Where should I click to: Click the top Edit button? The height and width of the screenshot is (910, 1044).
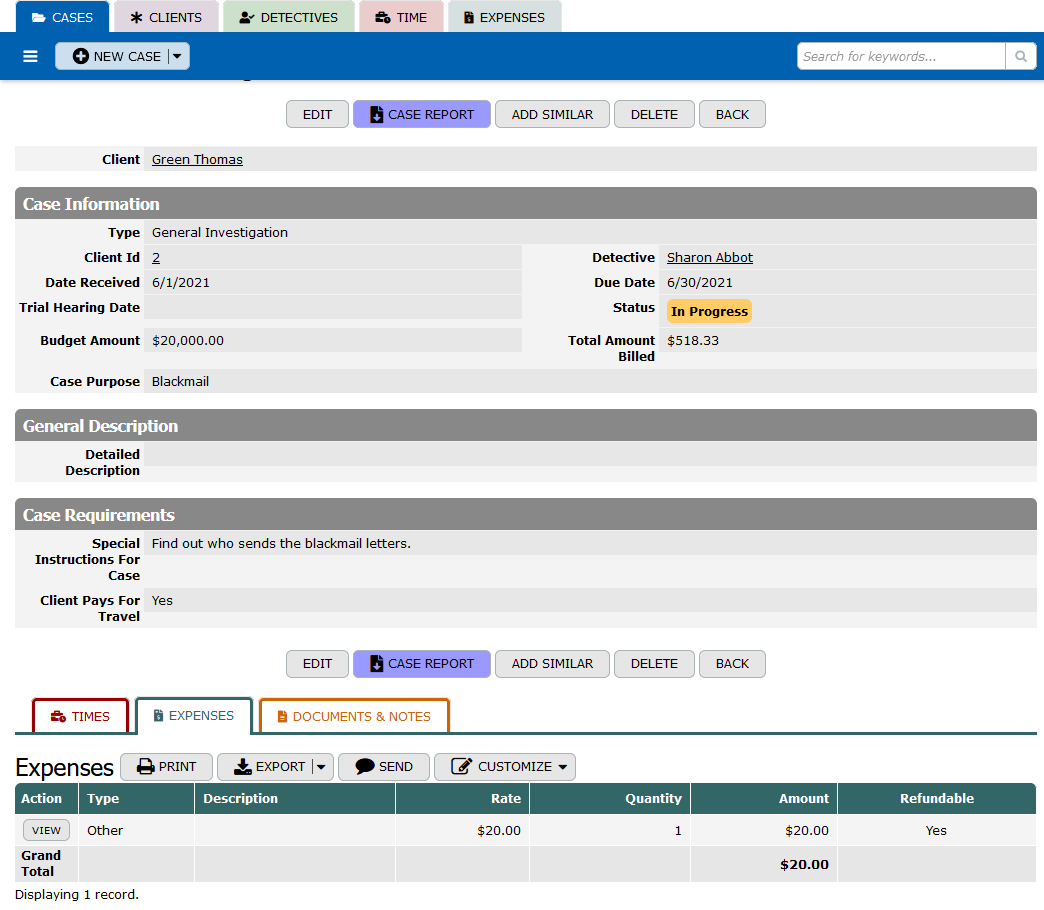point(317,114)
